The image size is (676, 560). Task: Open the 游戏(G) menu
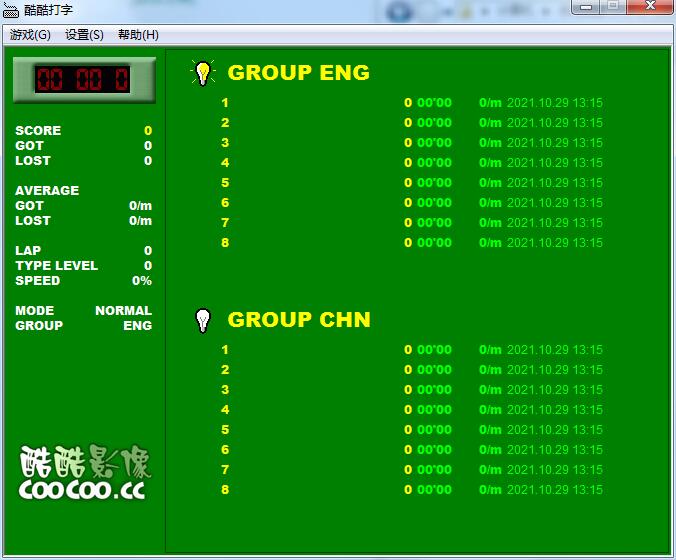30,35
